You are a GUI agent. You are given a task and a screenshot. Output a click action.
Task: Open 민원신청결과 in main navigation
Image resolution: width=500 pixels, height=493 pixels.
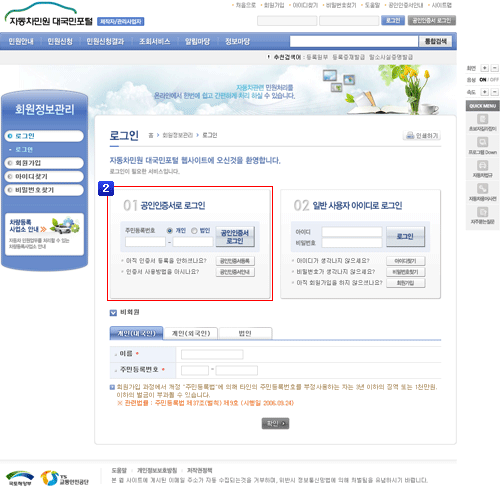(x=105, y=41)
